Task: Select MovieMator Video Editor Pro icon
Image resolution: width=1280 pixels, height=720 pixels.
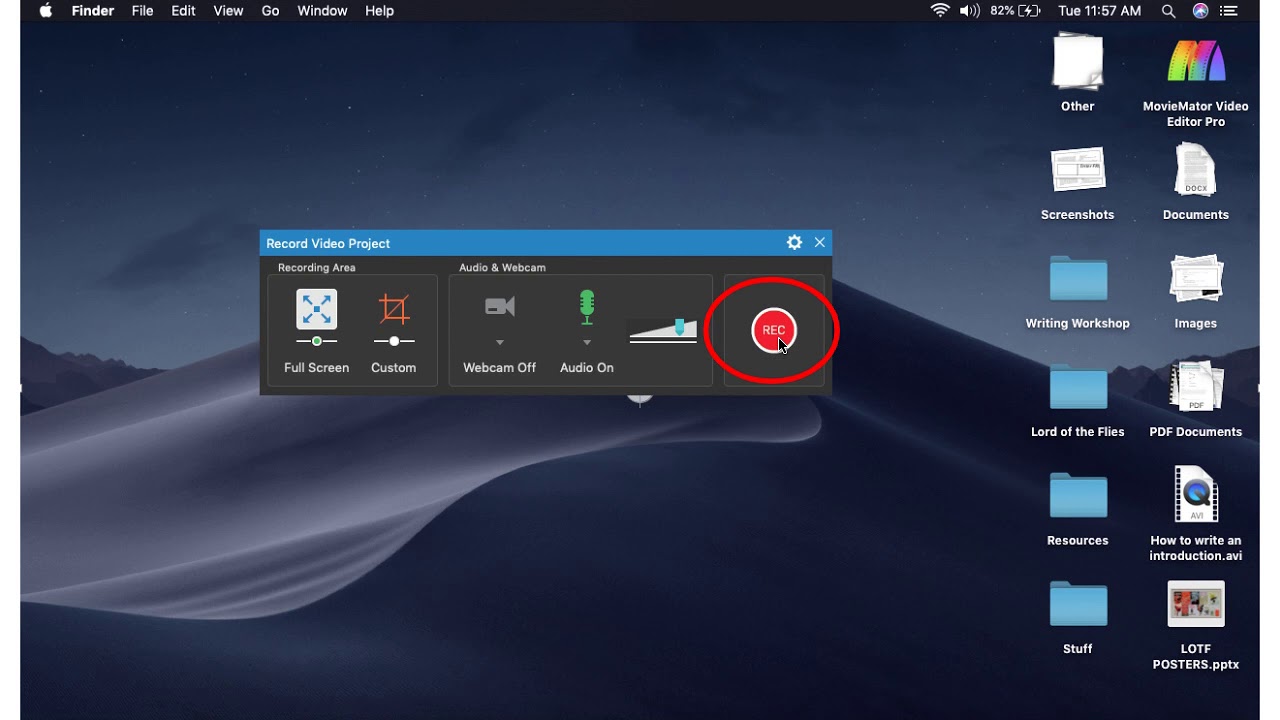Action: tap(1196, 82)
